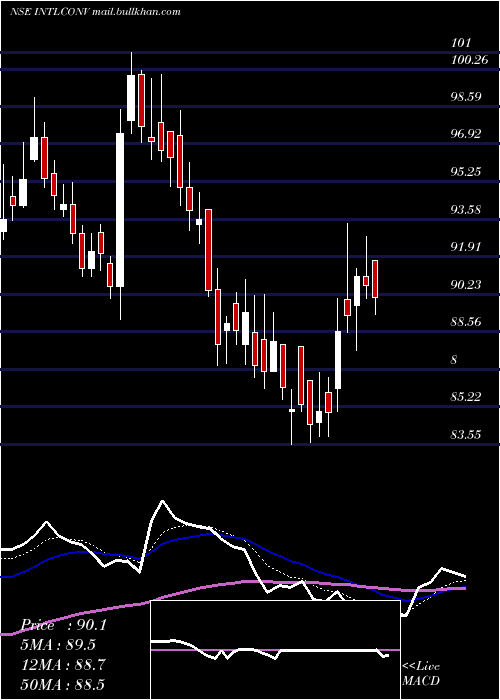Click inside the MACD inset chart box
This screenshot has width=500, height=700.
click(x=275, y=650)
